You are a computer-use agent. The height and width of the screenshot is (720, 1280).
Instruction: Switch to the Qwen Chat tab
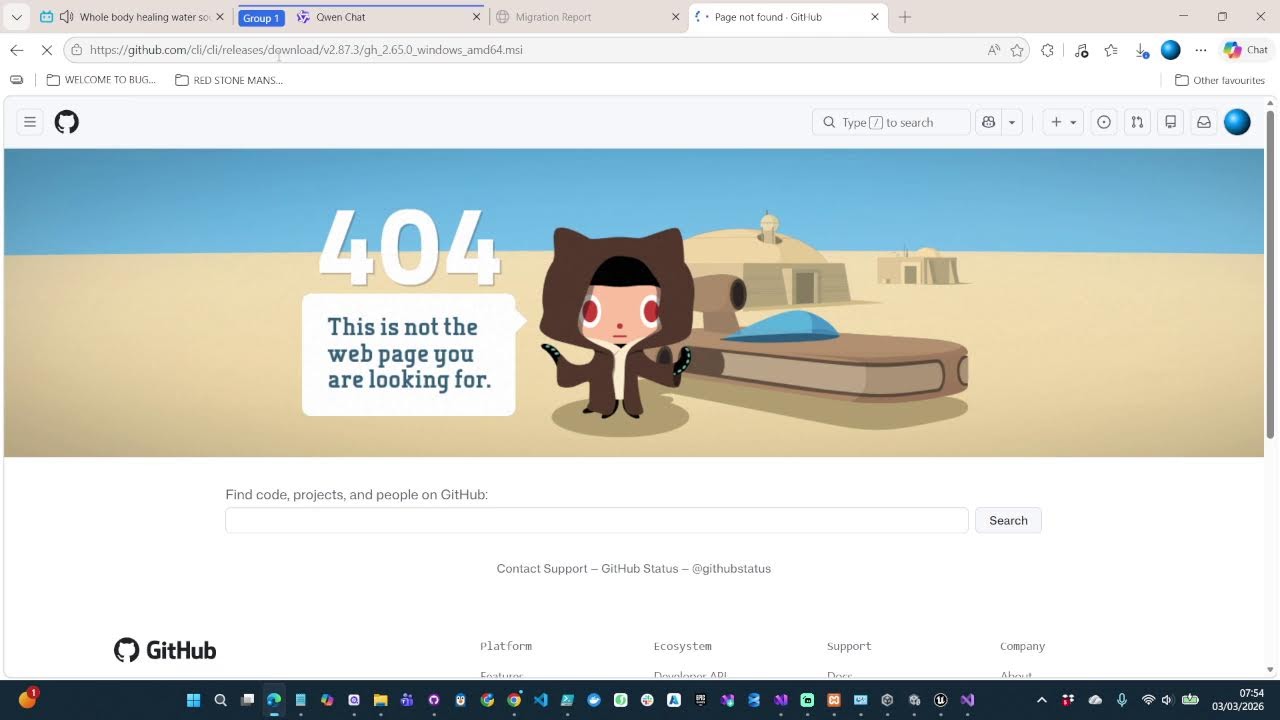click(x=388, y=17)
